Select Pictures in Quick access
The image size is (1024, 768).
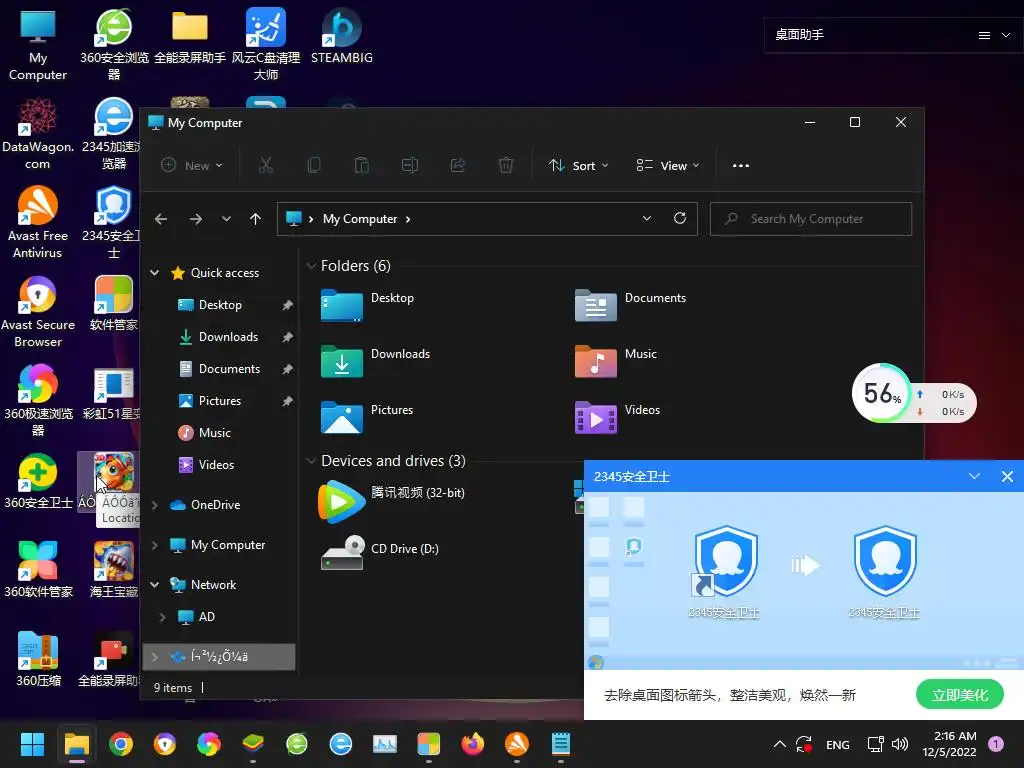[x=219, y=401]
